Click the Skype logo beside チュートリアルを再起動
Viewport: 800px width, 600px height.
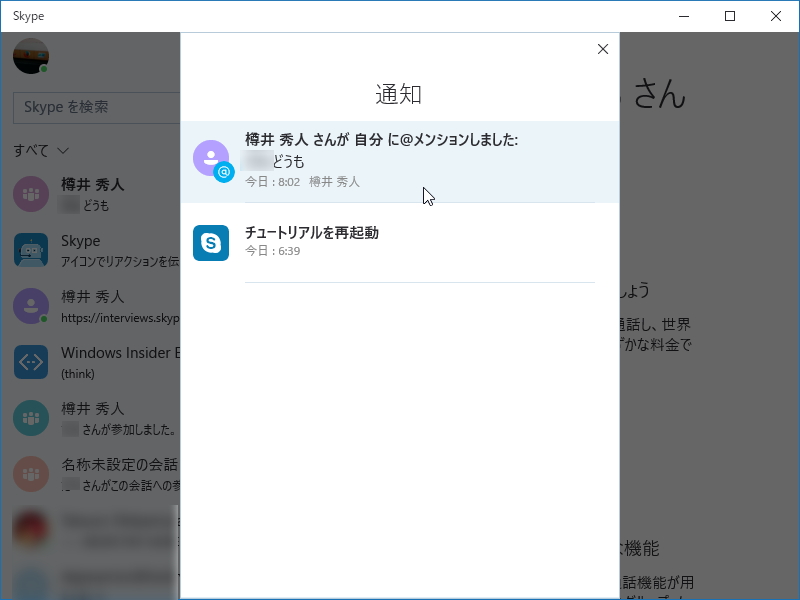tap(211, 243)
